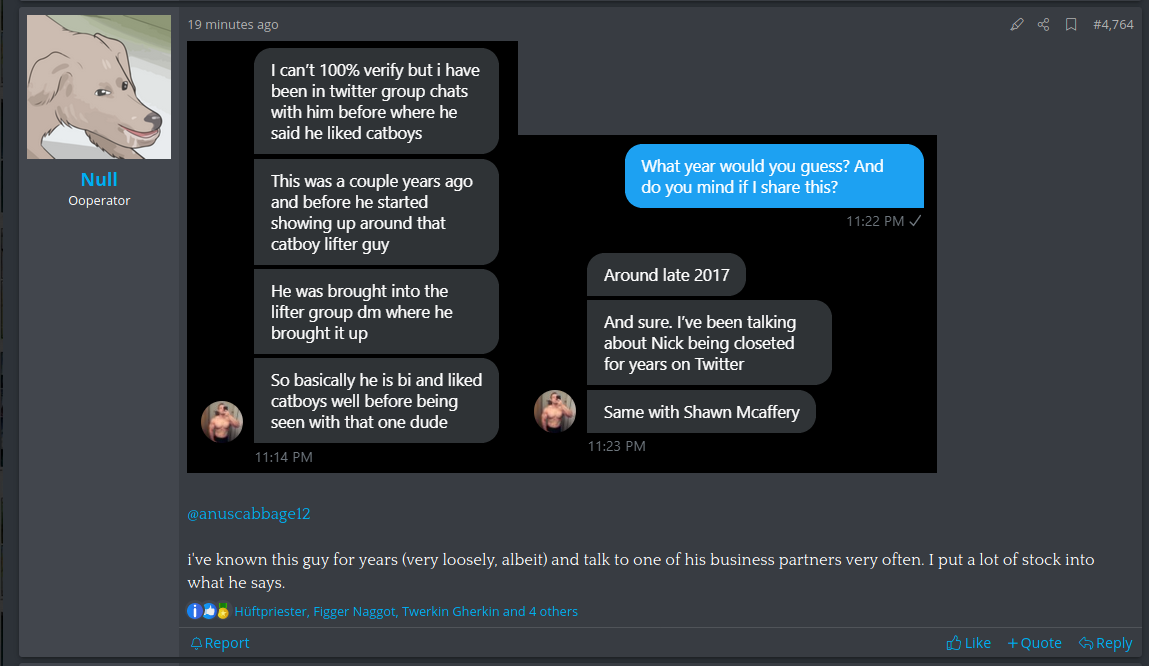Screen dimensions: 1149x666
Task: Open the post number #4,764 permalink
Action: (x=1113, y=24)
